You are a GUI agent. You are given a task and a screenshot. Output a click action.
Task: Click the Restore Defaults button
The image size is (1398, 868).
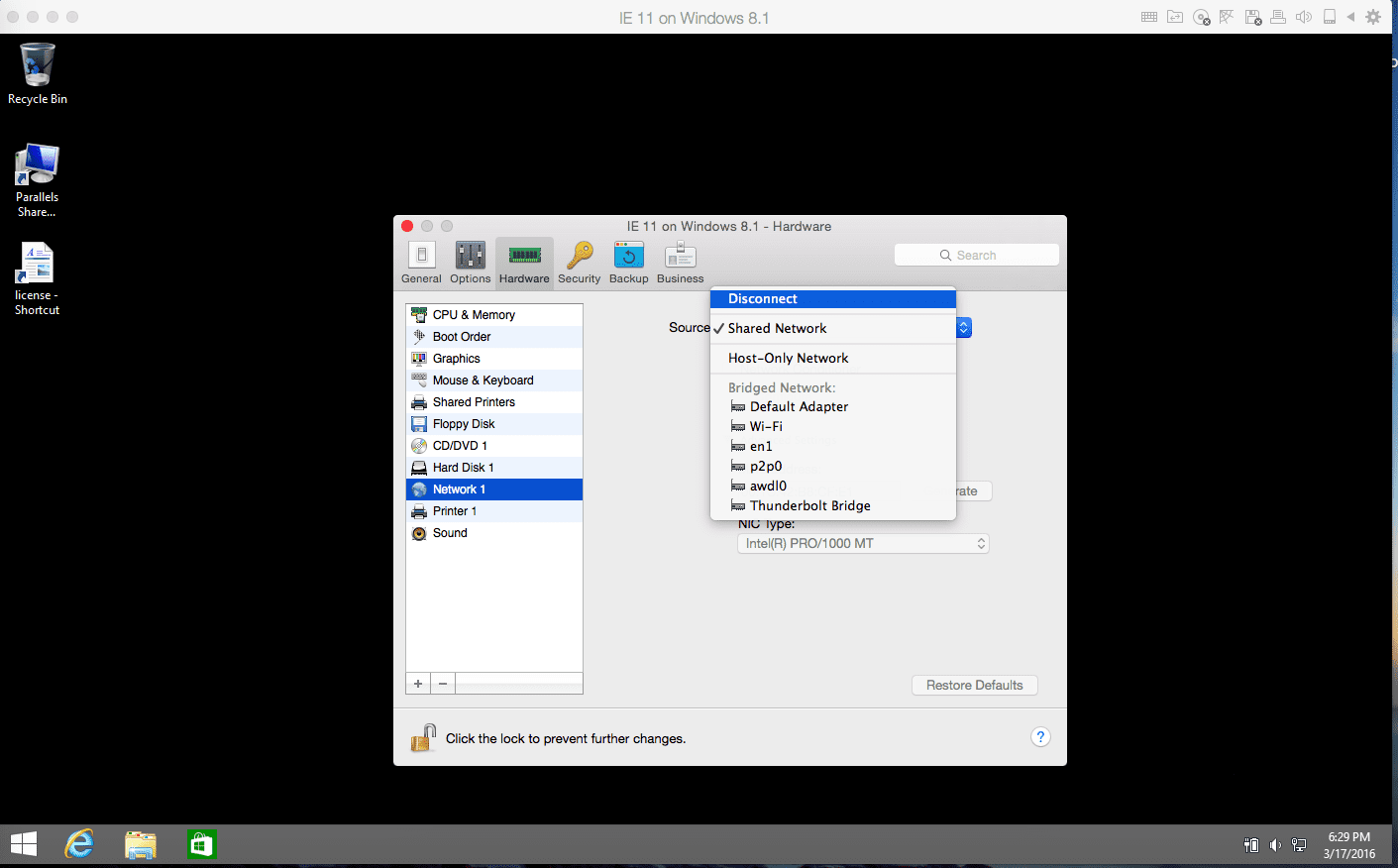point(975,685)
